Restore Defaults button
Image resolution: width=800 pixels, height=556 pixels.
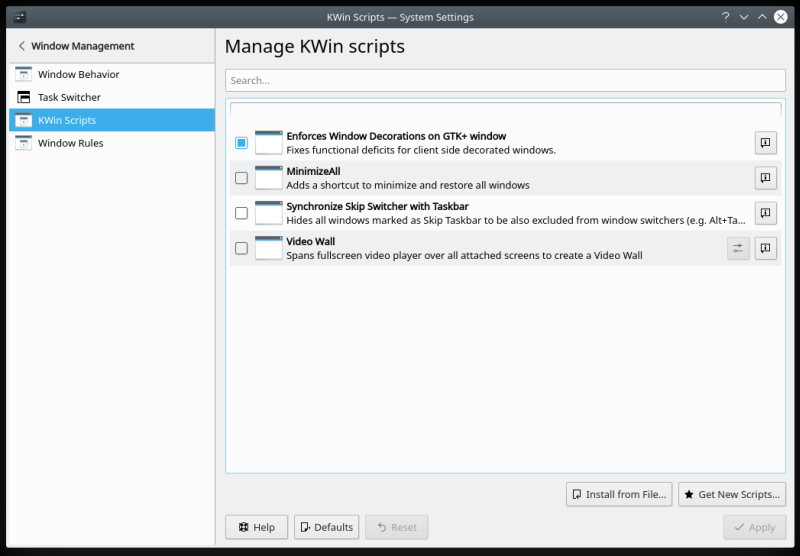(x=327, y=527)
